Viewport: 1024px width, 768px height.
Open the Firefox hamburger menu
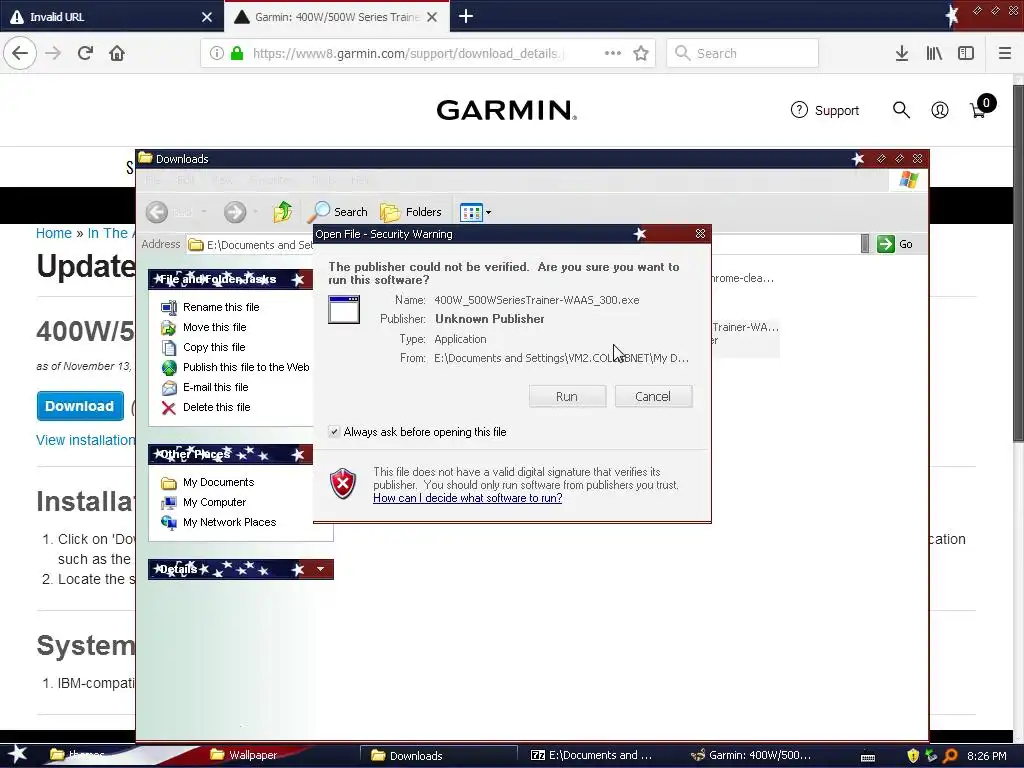coord(1005,53)
